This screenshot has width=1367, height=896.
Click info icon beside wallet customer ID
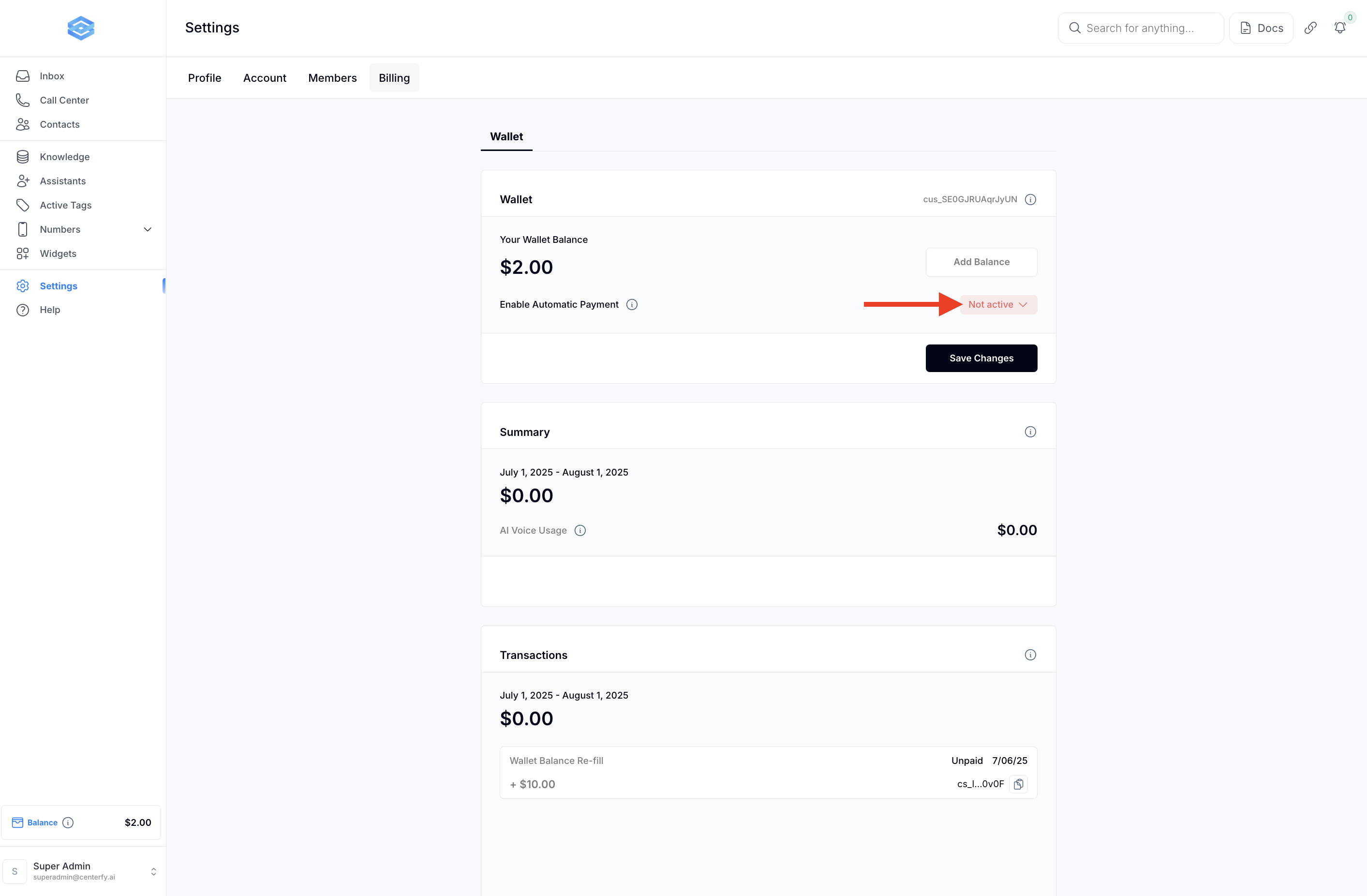click(x=1030, y=199)
